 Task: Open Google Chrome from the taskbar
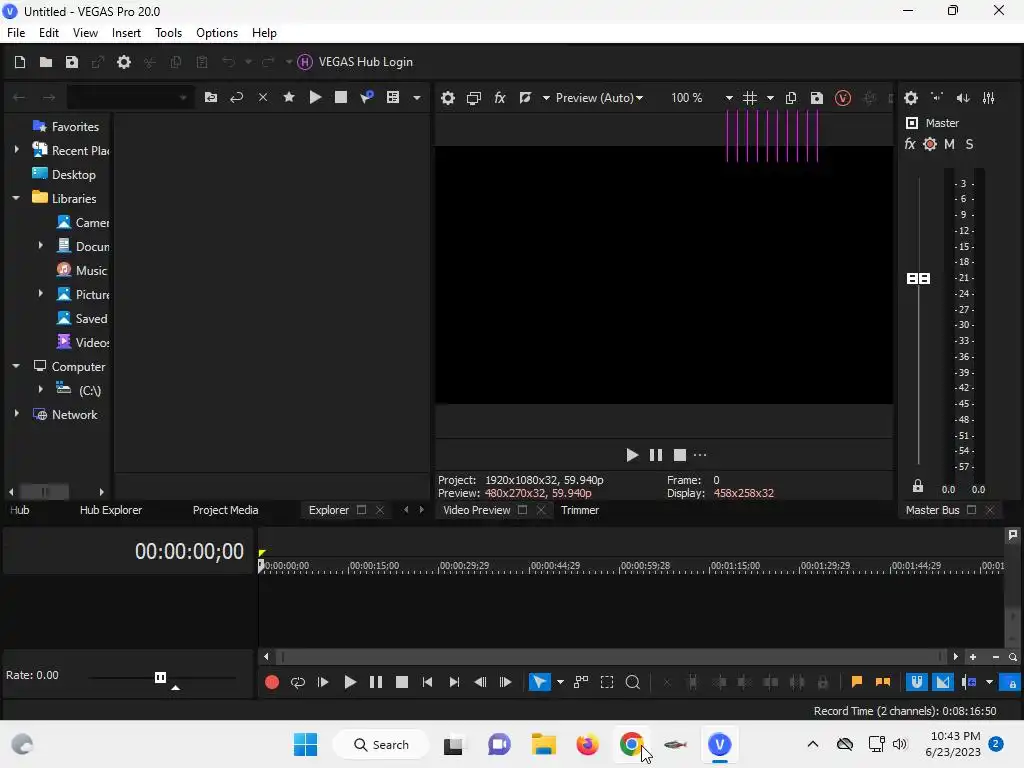(632, 744)
